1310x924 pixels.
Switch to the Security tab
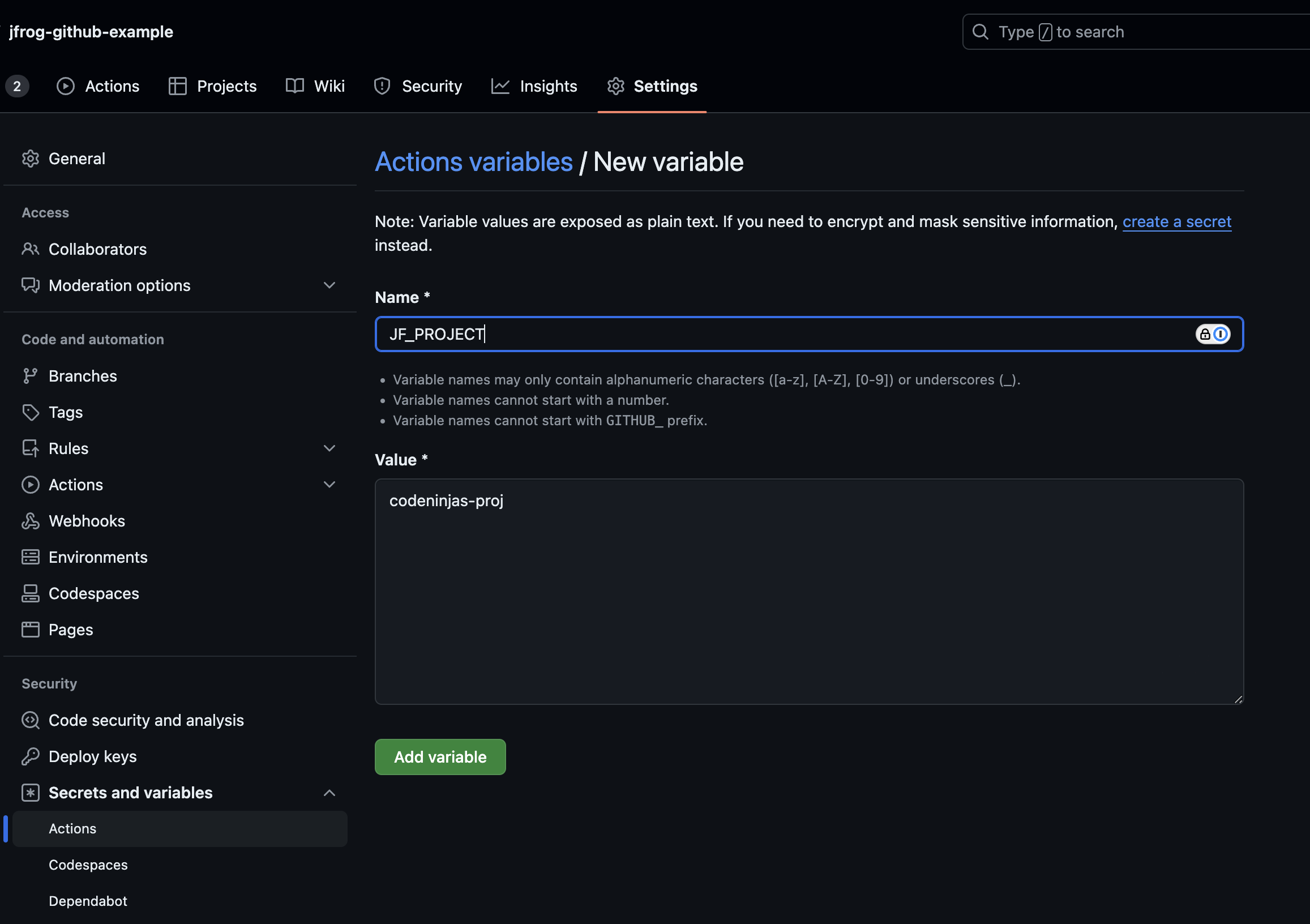[x=418, y=86]
